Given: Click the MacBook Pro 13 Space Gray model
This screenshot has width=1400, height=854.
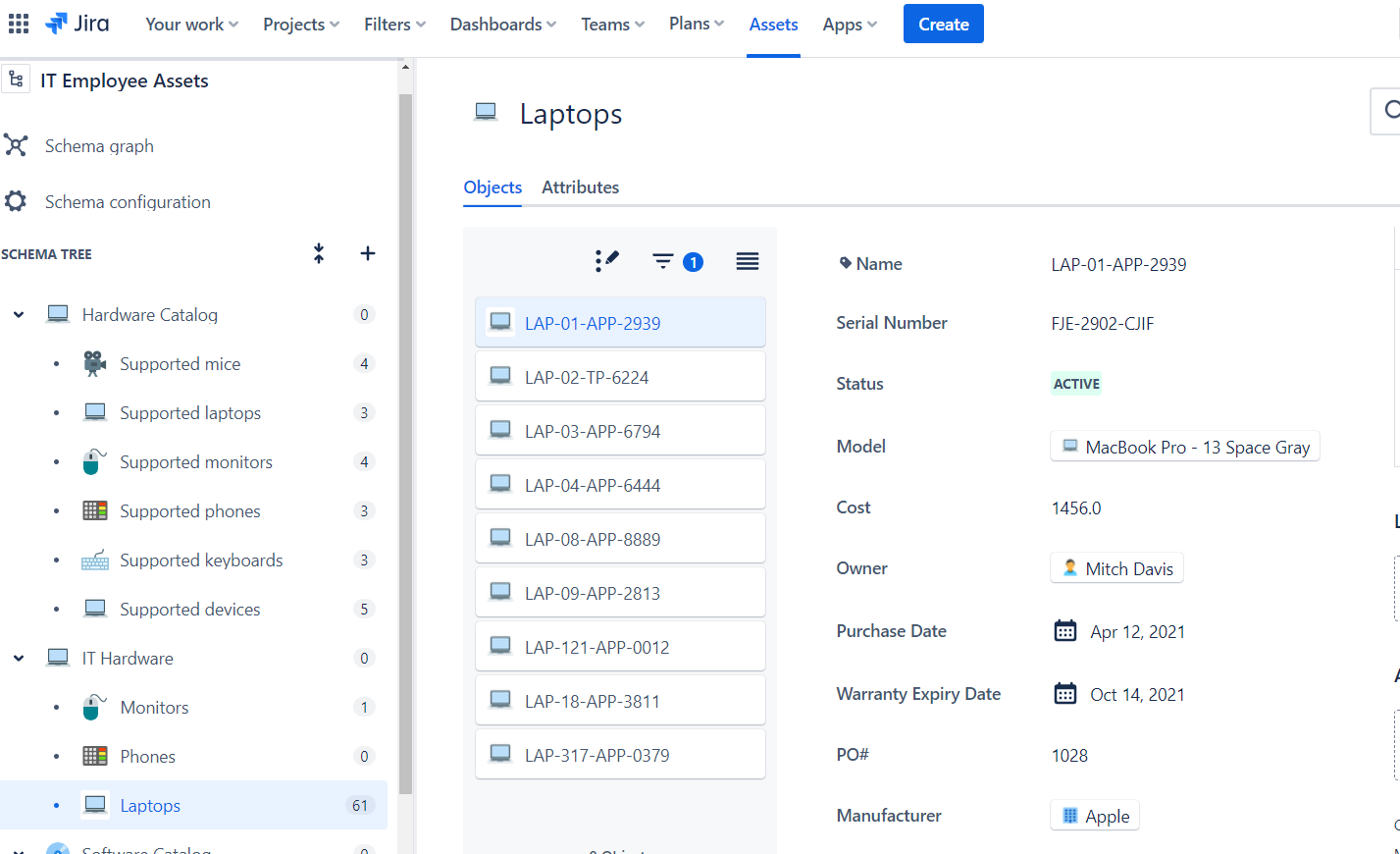Looking at the screenshot, I should [x=1184, y=447].
